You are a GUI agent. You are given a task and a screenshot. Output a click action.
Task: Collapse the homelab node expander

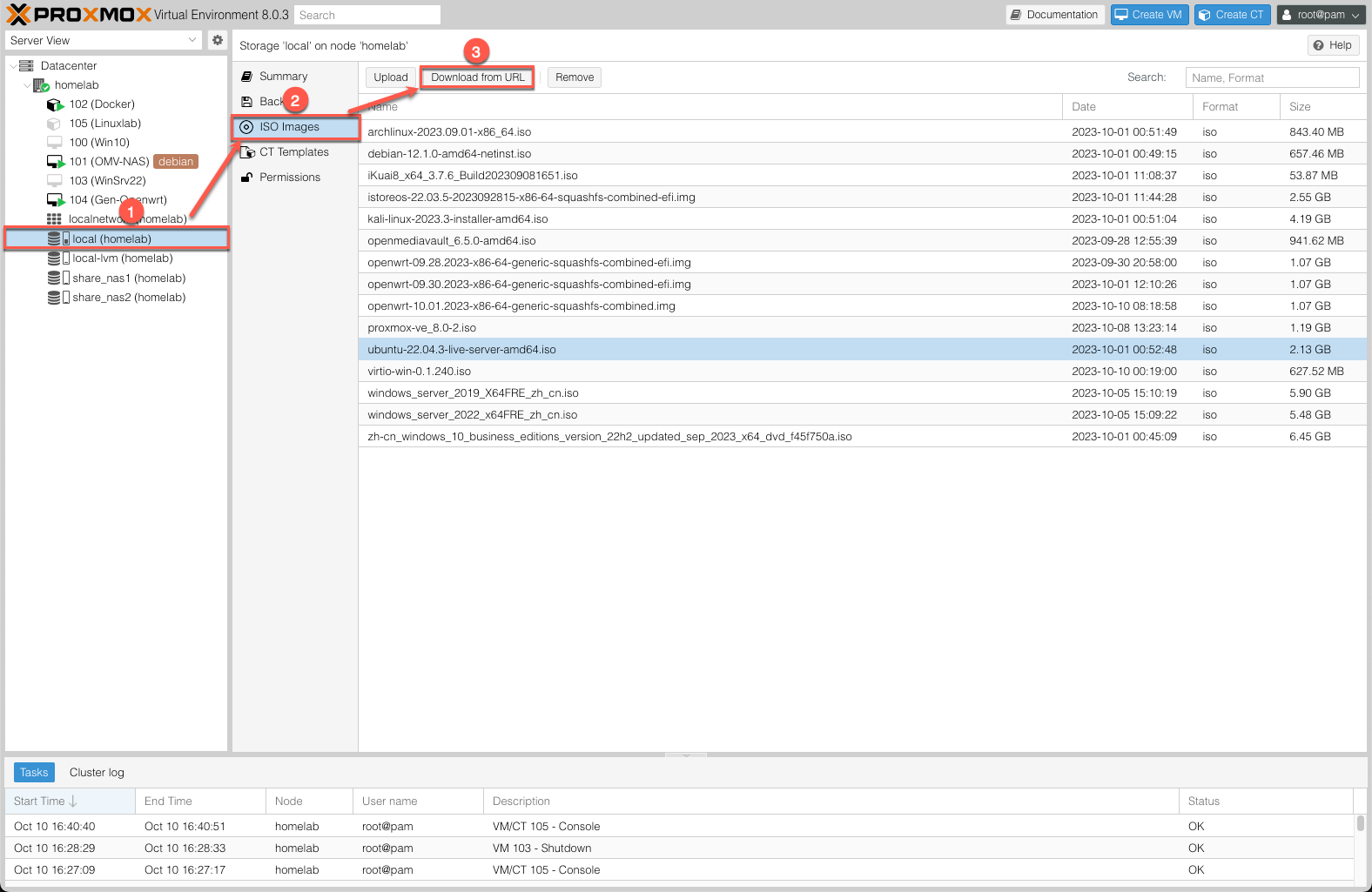click(26, 85)
